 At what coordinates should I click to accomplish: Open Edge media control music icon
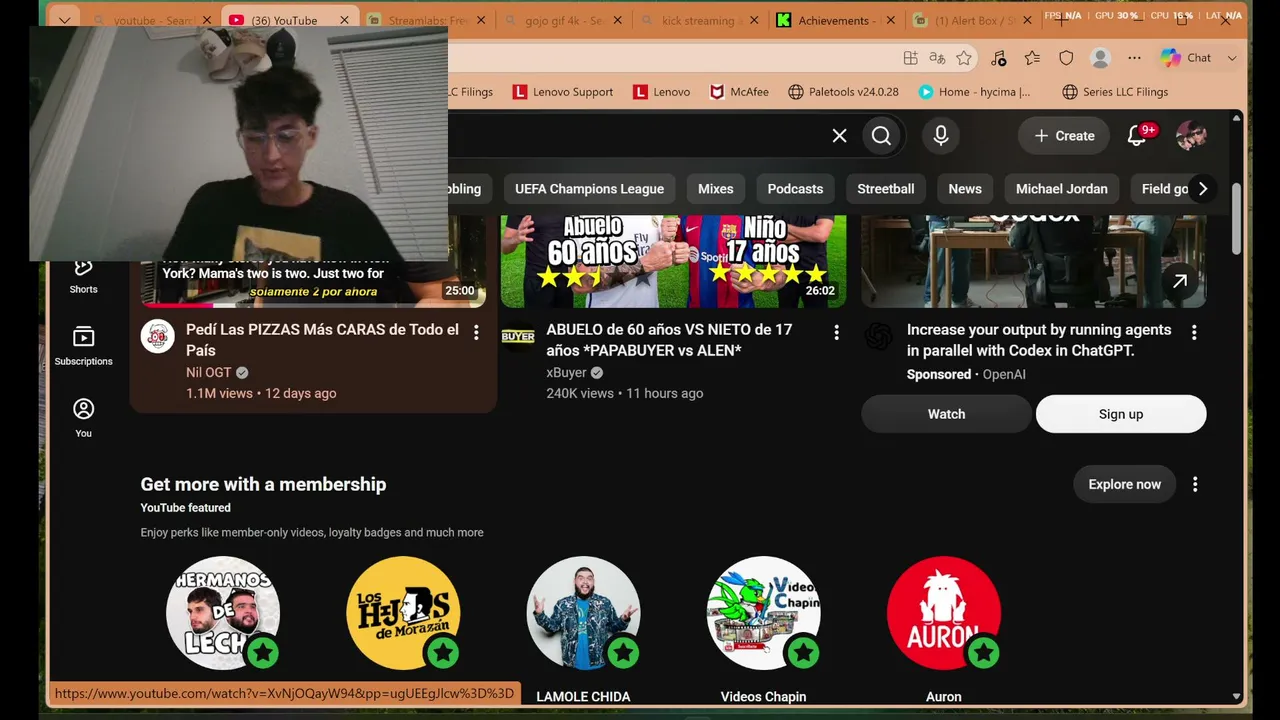pos(998,58)
